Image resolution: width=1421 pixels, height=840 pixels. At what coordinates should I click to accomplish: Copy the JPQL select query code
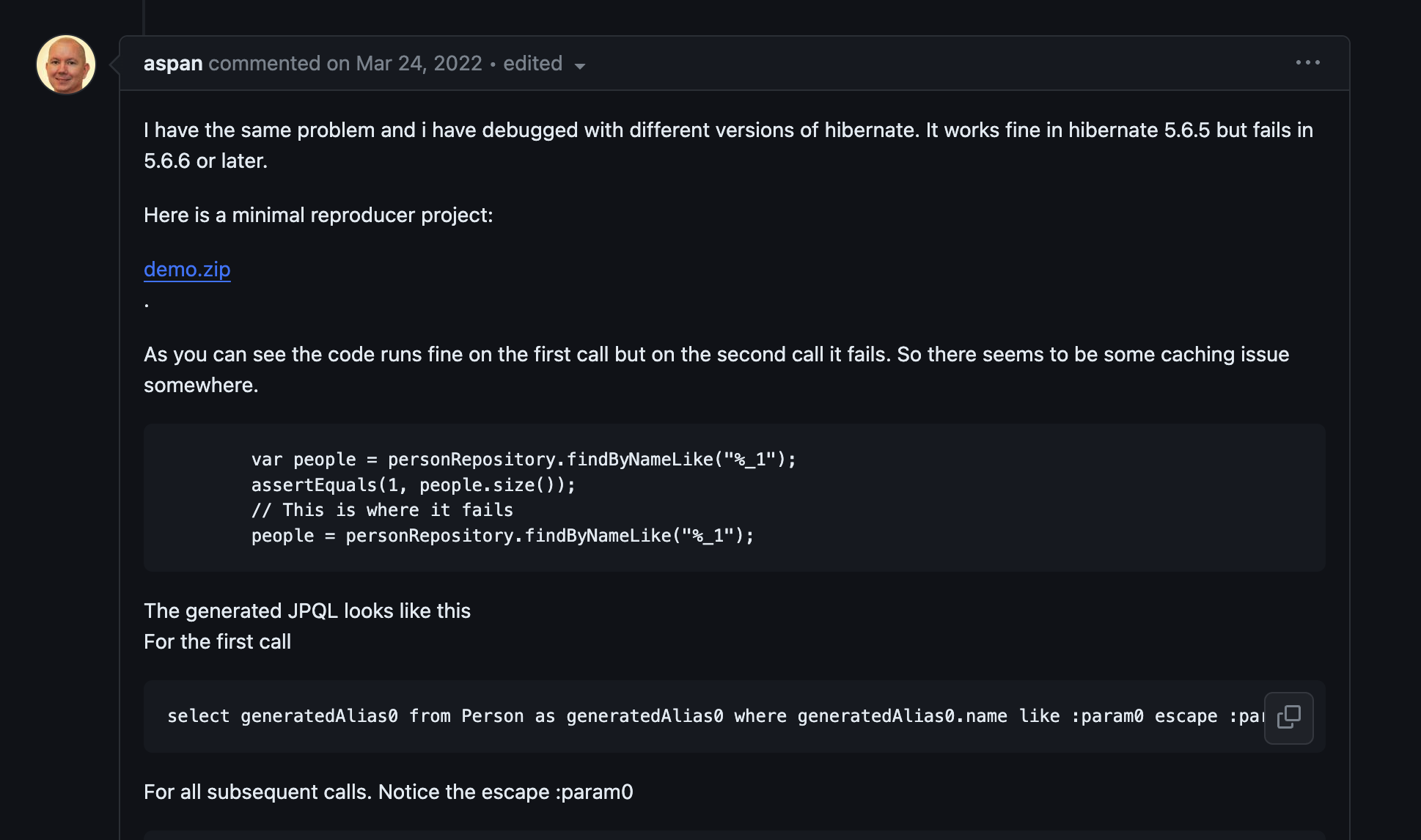pyautogui.click(x=1288, y=718)
